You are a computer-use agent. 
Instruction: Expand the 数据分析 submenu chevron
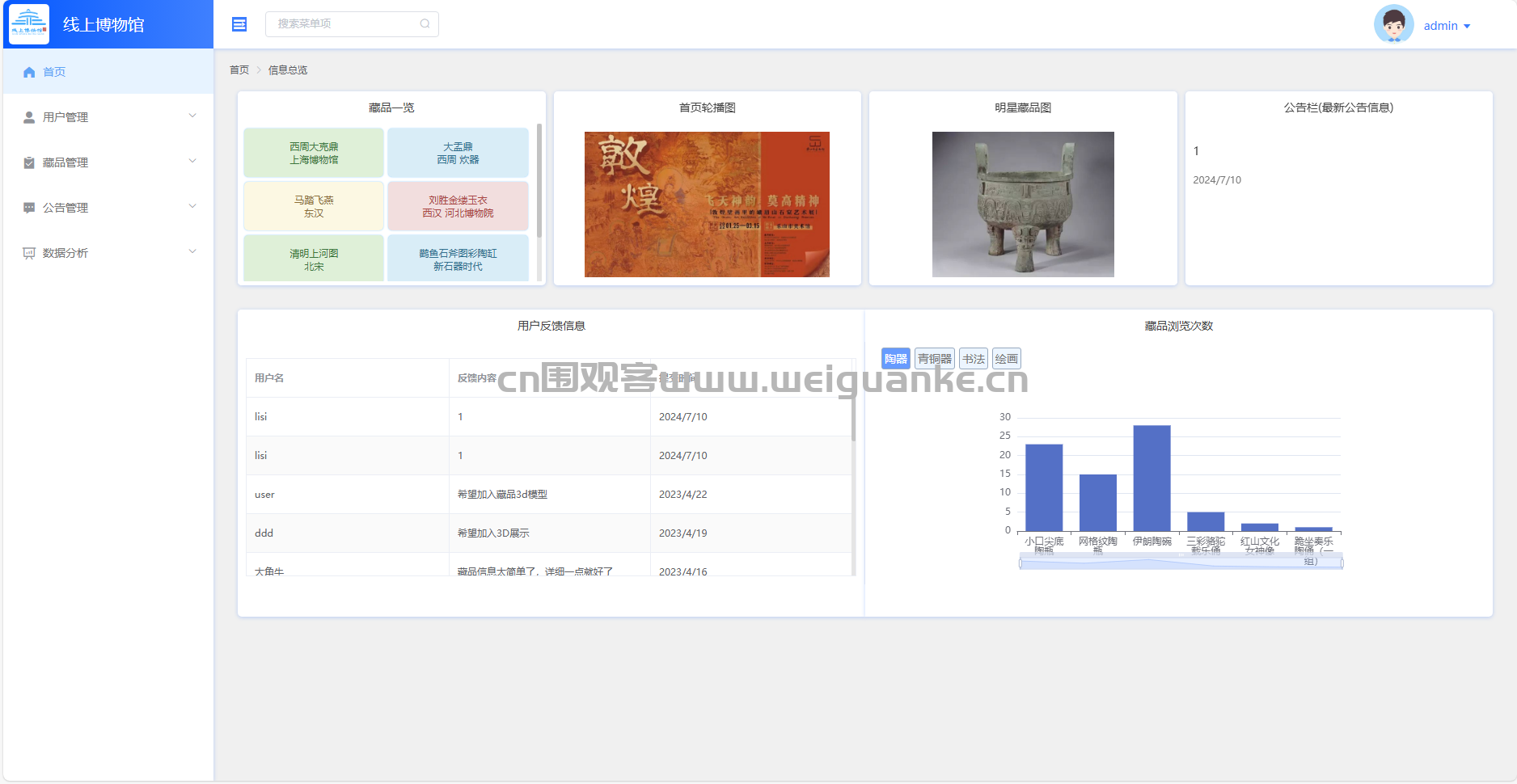[x=192, y=252]
